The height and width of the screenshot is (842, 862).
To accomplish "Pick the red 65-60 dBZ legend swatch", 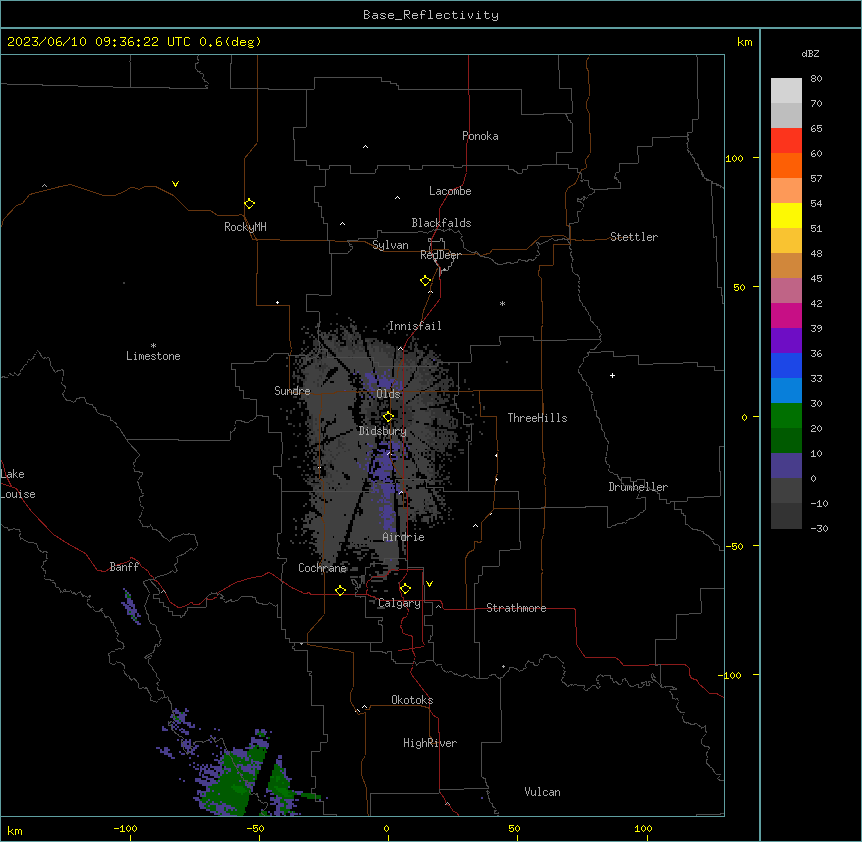I will pyautogui.click(x=786, y=140).
